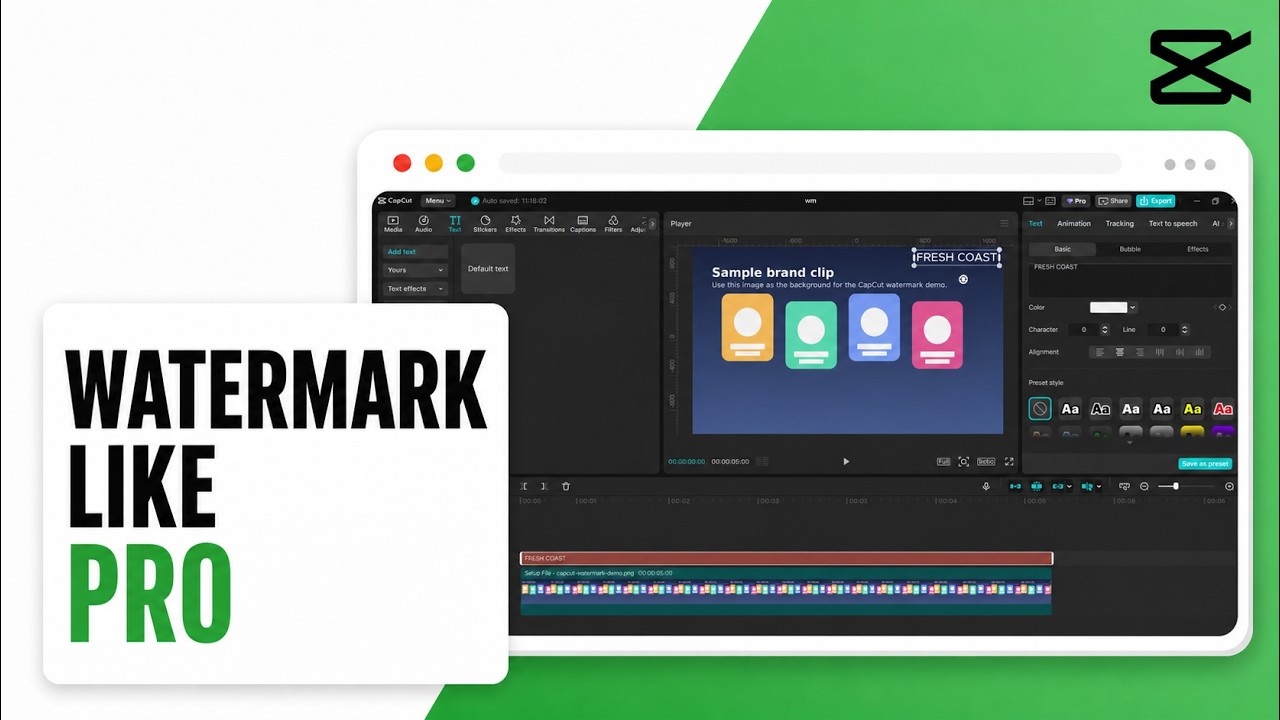Enter fullscreen player with expand icon
The height and width of the screenshot is (720, 1280).
pyautogui.click(x=1009, y=461)
